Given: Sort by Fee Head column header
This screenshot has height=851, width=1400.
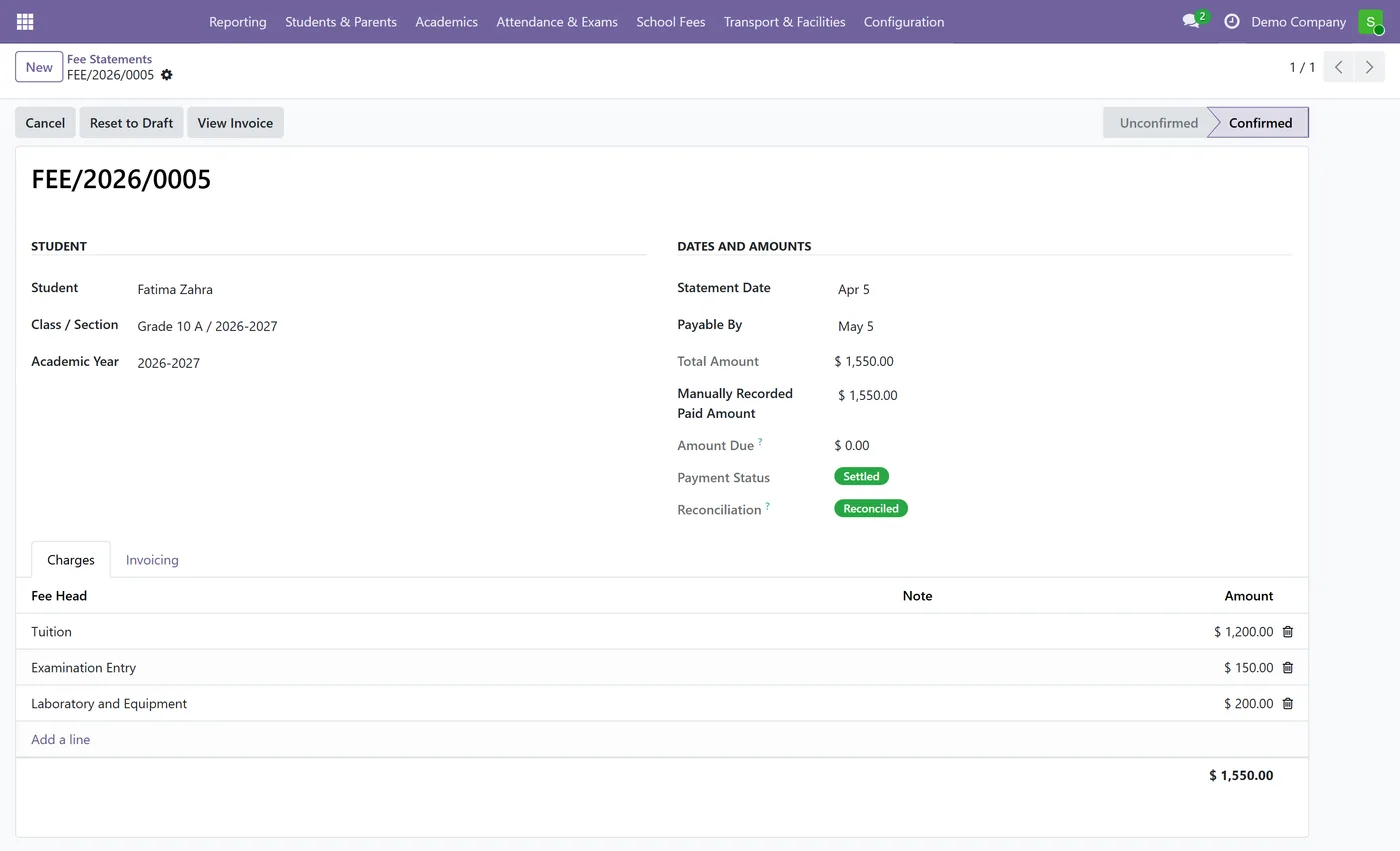Looking at the screenshot, I should (59, 596).
